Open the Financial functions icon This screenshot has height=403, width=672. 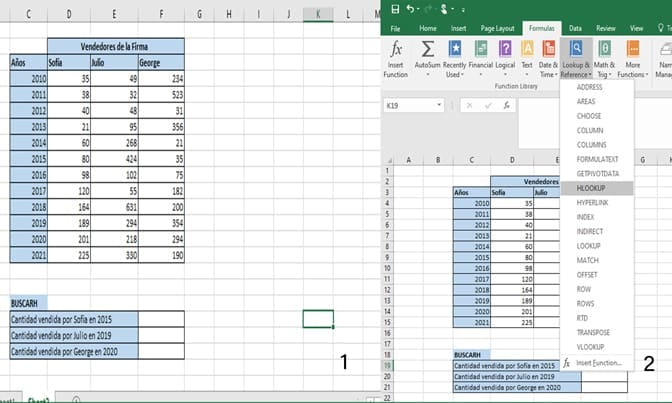(x=481, y=49)
